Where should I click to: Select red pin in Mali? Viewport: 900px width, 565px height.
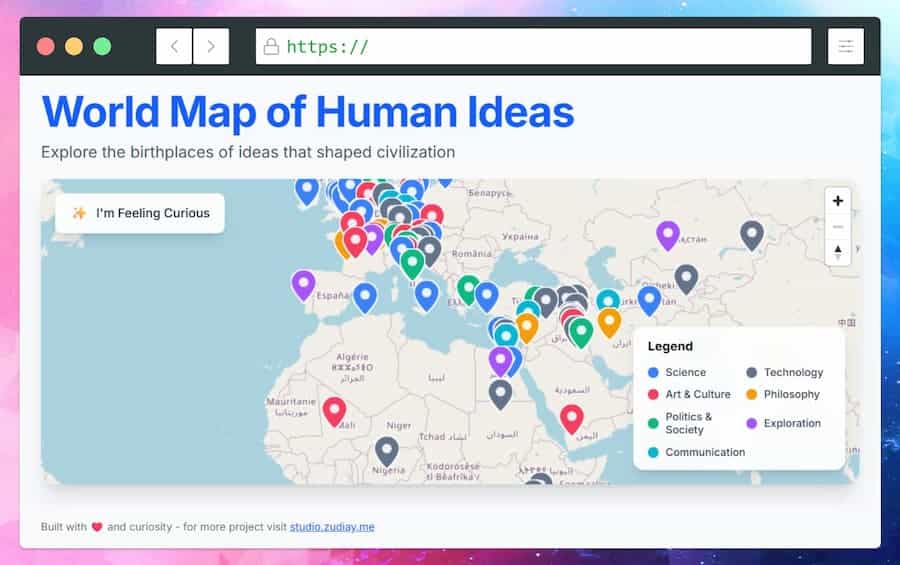point(334,411)
